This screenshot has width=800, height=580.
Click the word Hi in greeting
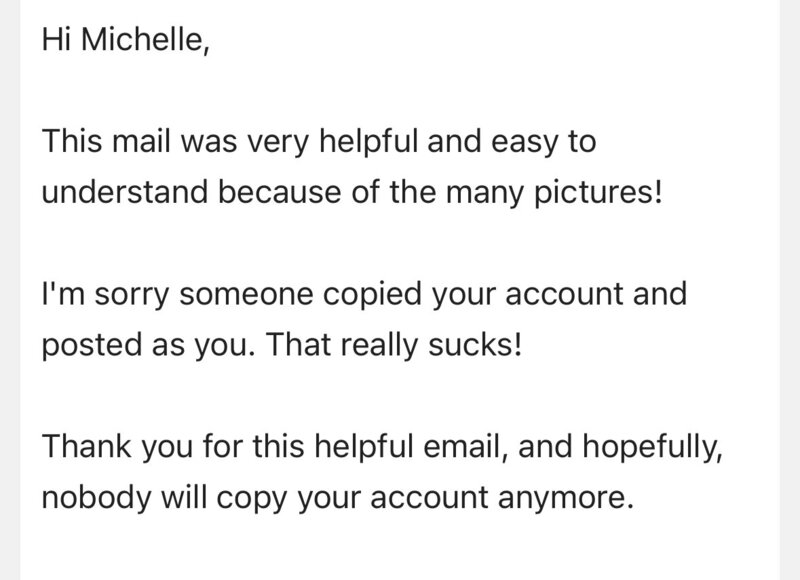(x=56, y=39)
